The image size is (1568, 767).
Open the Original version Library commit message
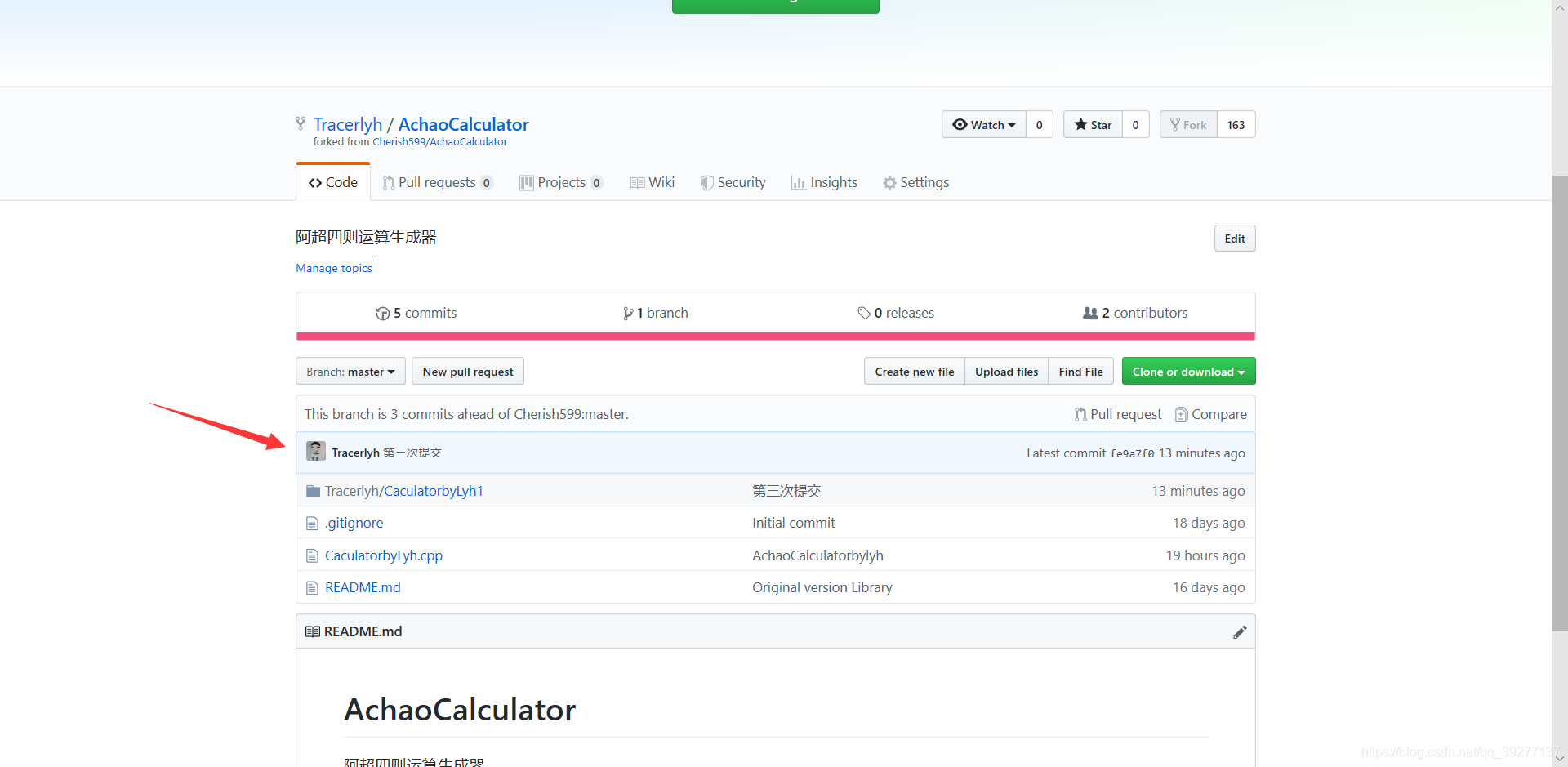click(822, 587)
